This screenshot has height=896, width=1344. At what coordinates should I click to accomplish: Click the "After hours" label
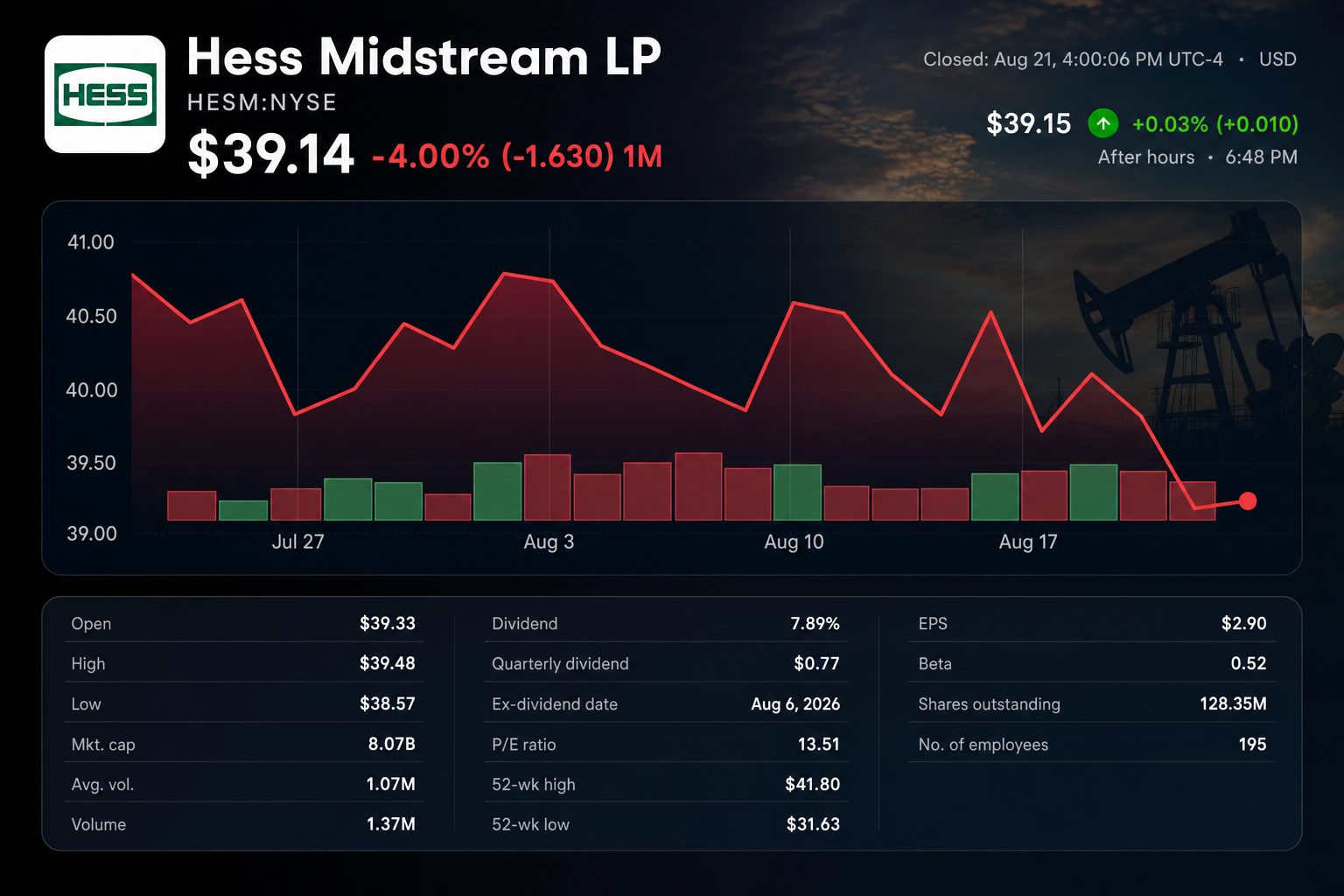(1146, 157)
